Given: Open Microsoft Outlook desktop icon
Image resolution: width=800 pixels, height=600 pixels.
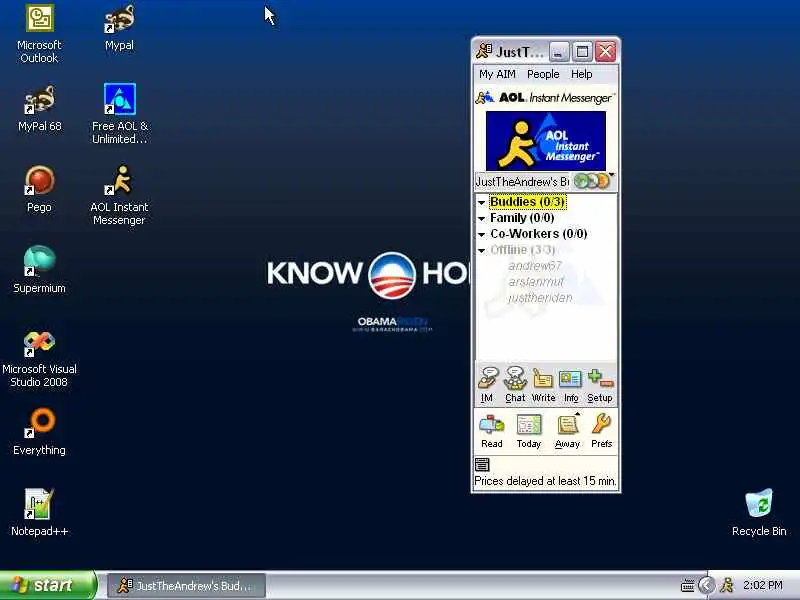Looking at the screenshot, I should 39,33.
